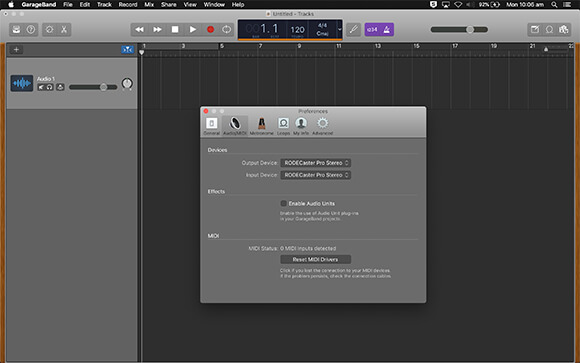The height and width of the screenshot is (363, 580).
Task: Select the Audio 1 track waveform icon
Action: point(21,83)
